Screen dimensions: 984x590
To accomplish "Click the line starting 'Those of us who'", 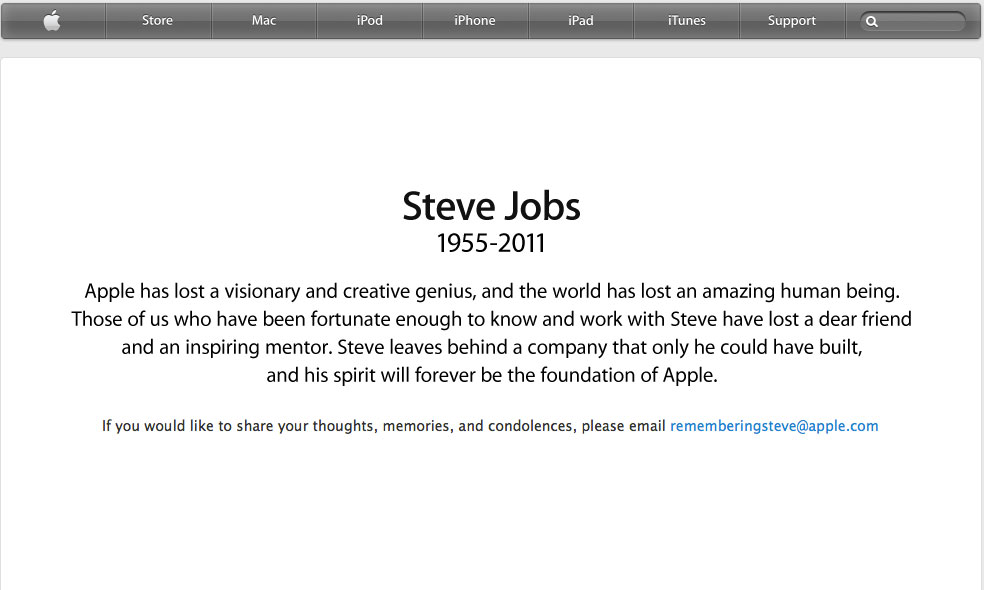I will pyautogui.click(x=491, y=319).
